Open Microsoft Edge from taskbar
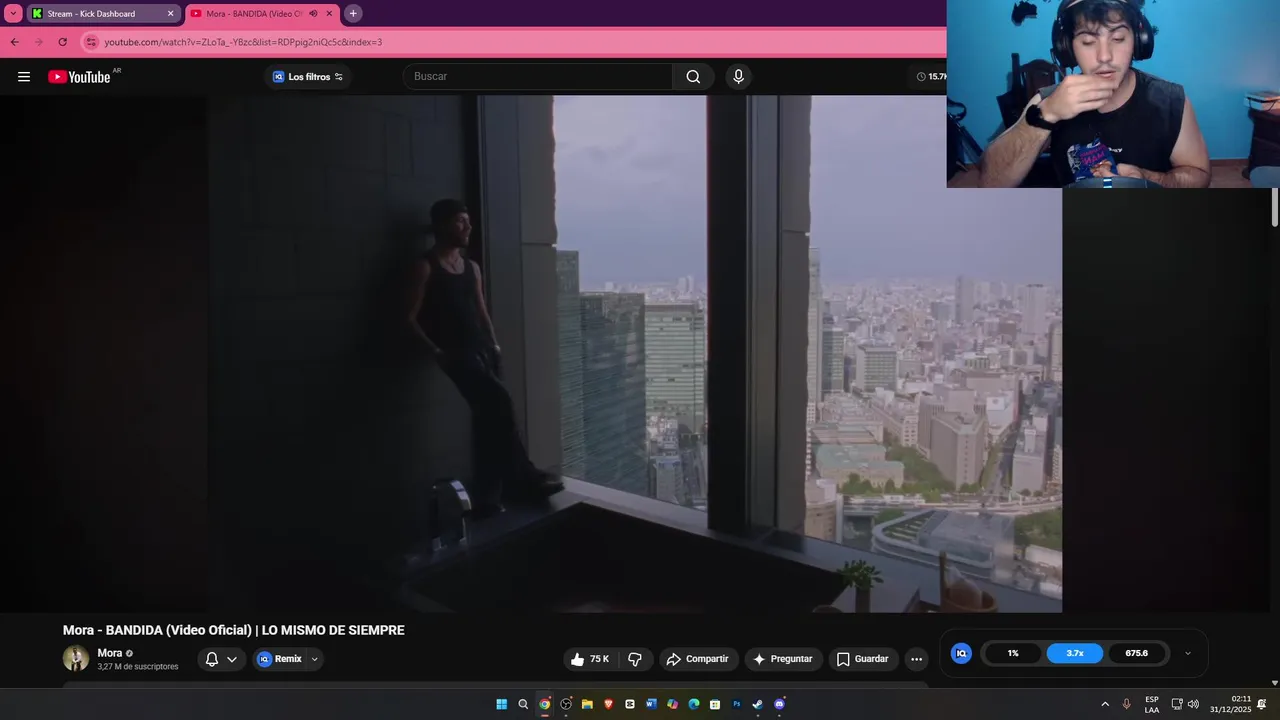This screenshot has height=720, width=1280. pos(694,704)
